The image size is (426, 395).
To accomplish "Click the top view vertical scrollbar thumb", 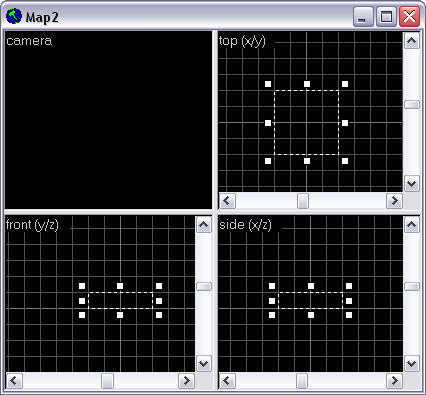I will tap(412, 105).
